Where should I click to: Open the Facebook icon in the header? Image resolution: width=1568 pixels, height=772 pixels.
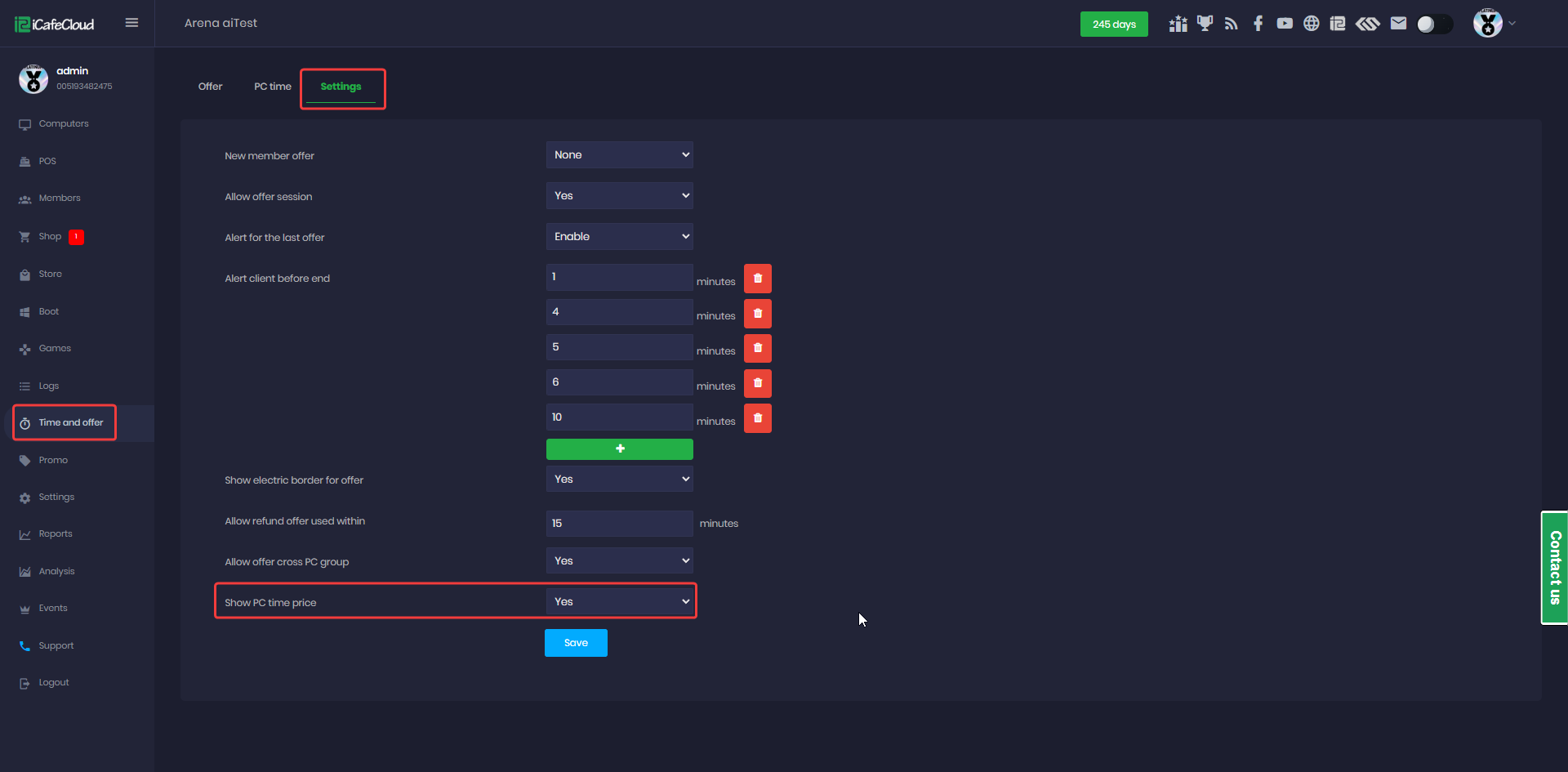(1258, 24)
